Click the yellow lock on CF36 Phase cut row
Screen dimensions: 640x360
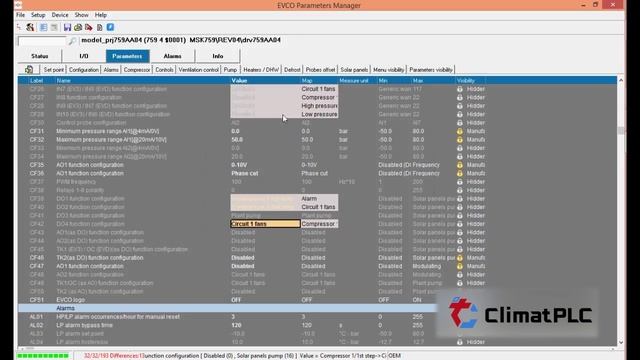tap(460, 173)
